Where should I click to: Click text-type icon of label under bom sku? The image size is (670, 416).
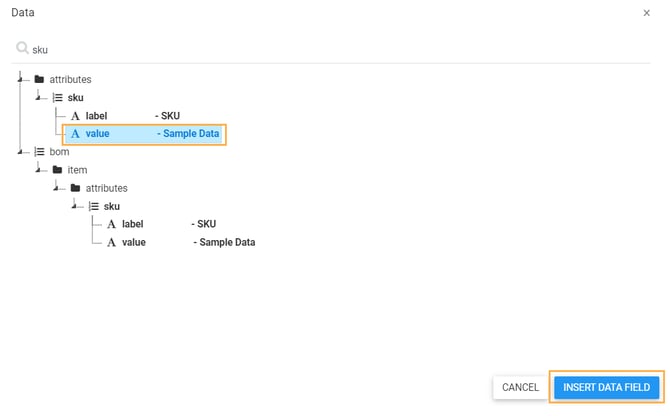[x=111, y=224]
